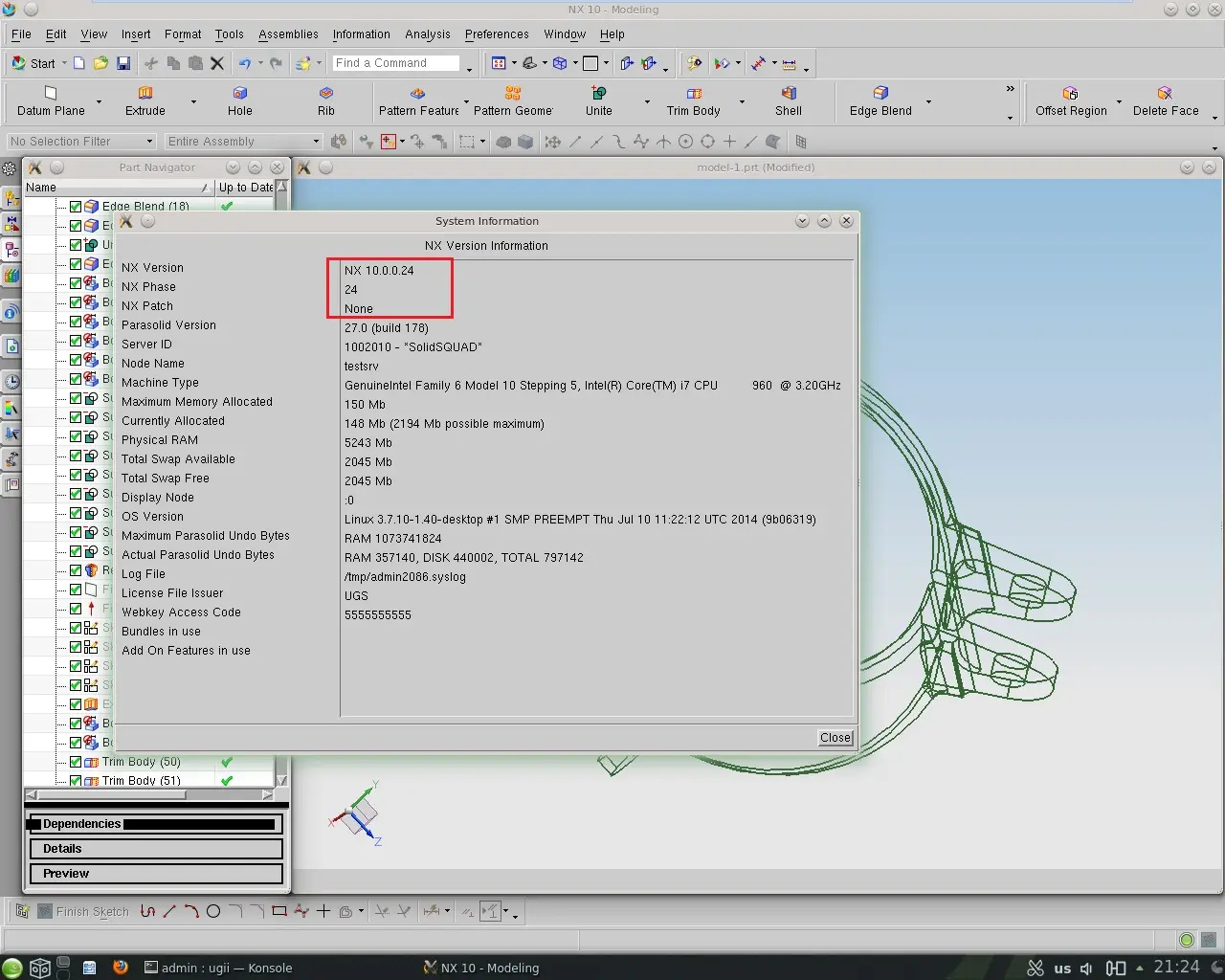Toggle the Edge Blend (18) checkbox
Screen dimensions: 1225x980
click(76, 206)
